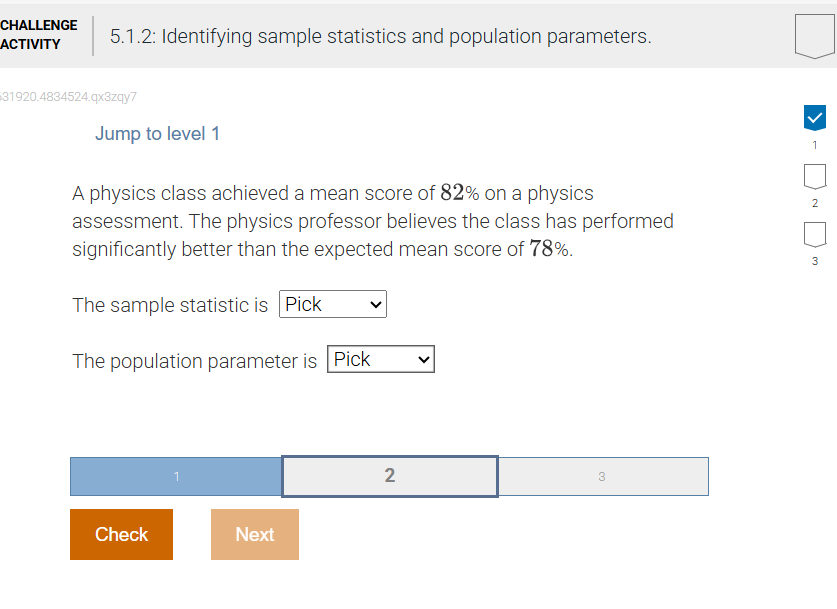Switch to level 3 in the progress bar
The width and height of the screenshot is (837, 609).
point(603,476)
